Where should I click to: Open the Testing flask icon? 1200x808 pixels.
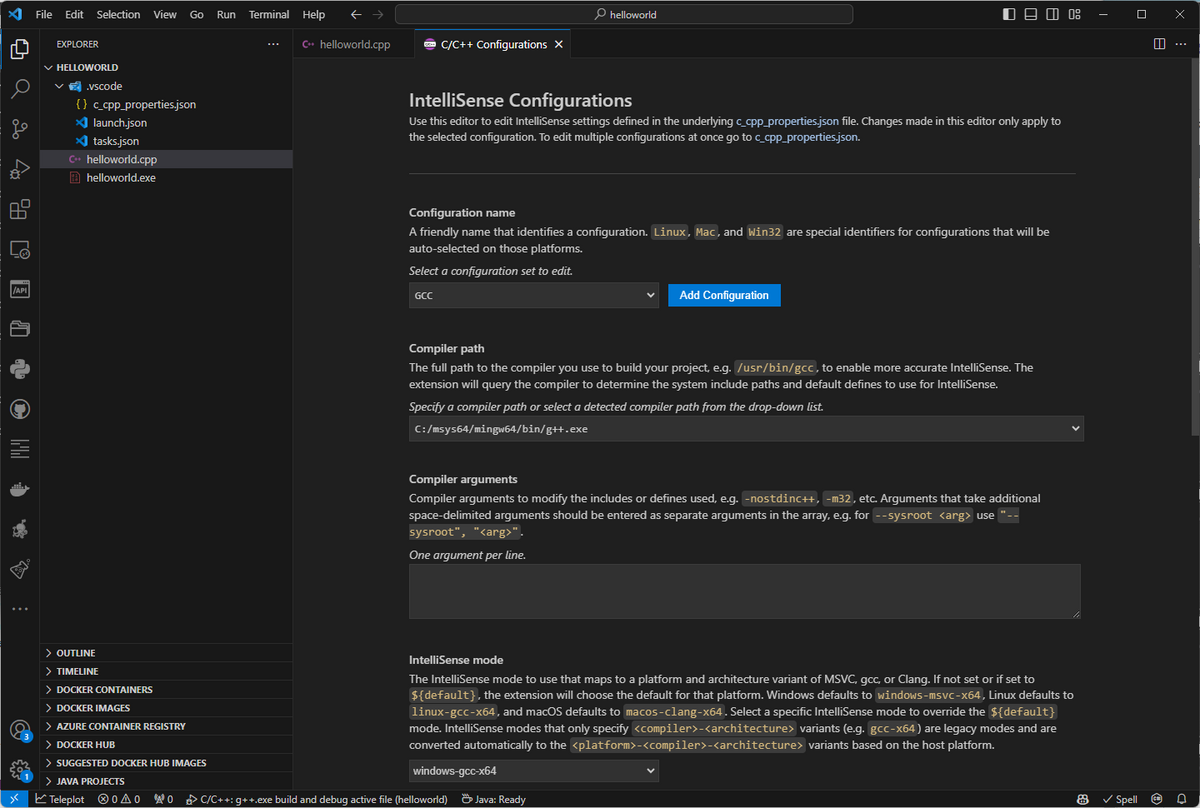[x=19, y=569]
